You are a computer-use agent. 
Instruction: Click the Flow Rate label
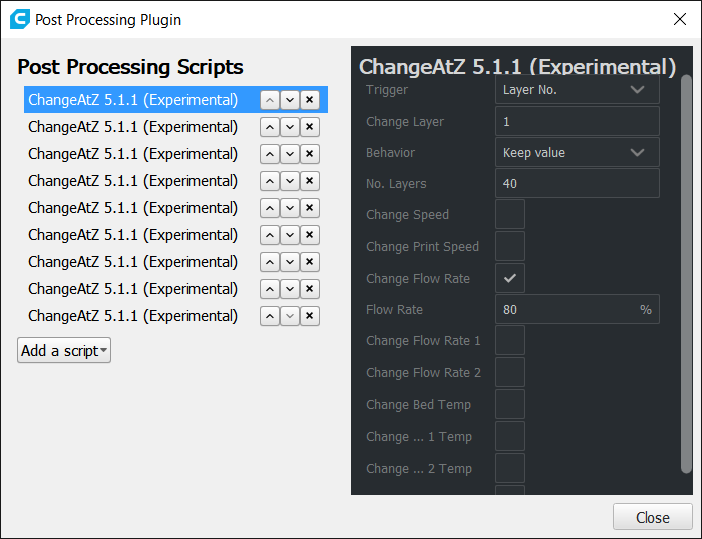point(394,309)
